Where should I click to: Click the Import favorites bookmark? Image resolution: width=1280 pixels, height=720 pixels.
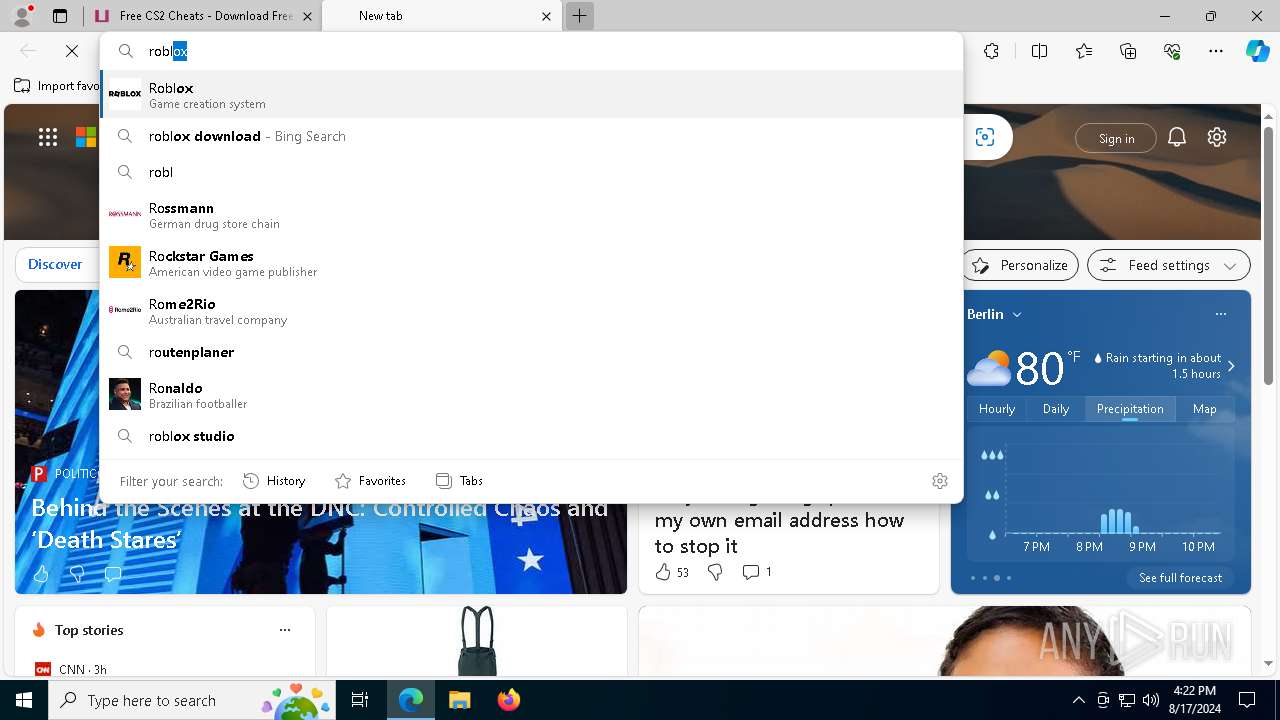pyautogui.click(x=58, y=86)
